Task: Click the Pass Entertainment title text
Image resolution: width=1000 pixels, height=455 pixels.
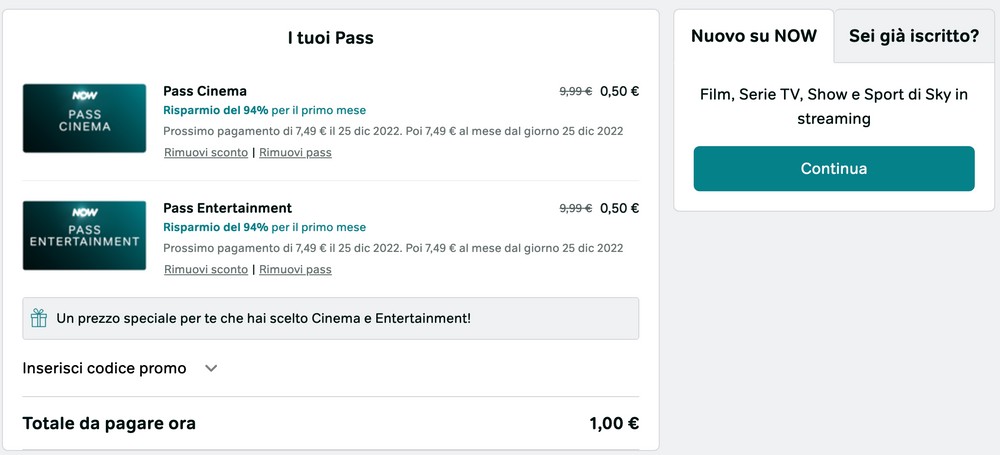Action: pos(227,208)
